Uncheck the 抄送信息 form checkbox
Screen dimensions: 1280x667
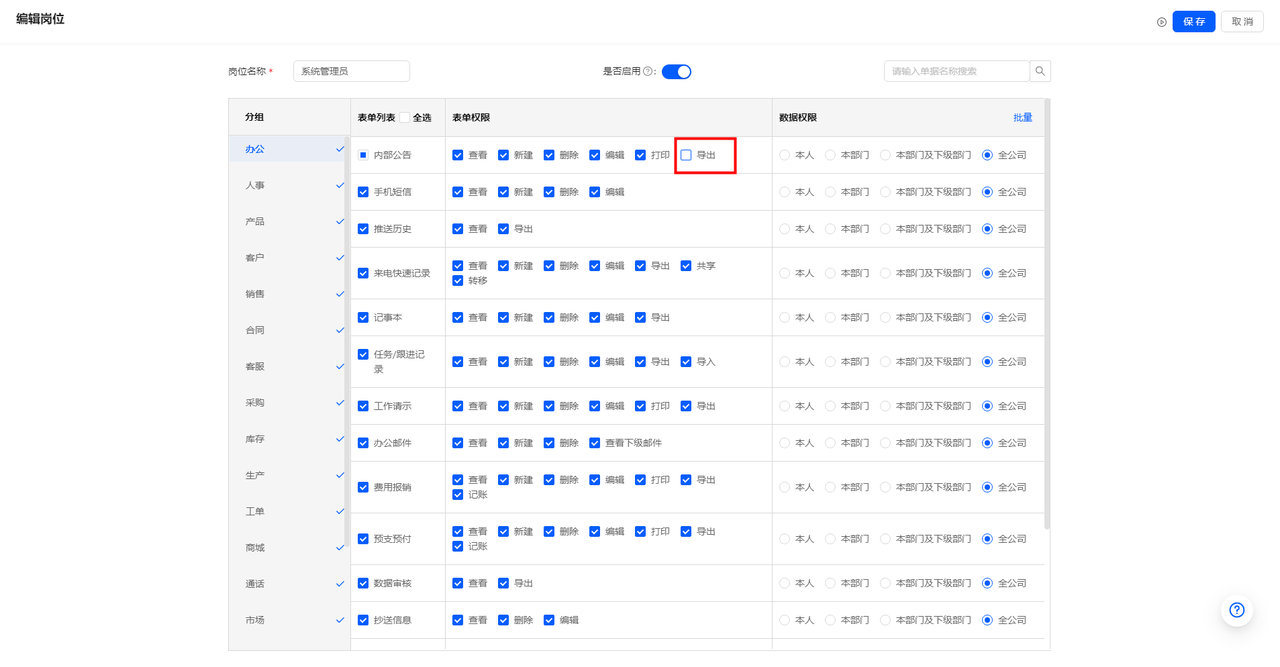click(x=363, y=620)
